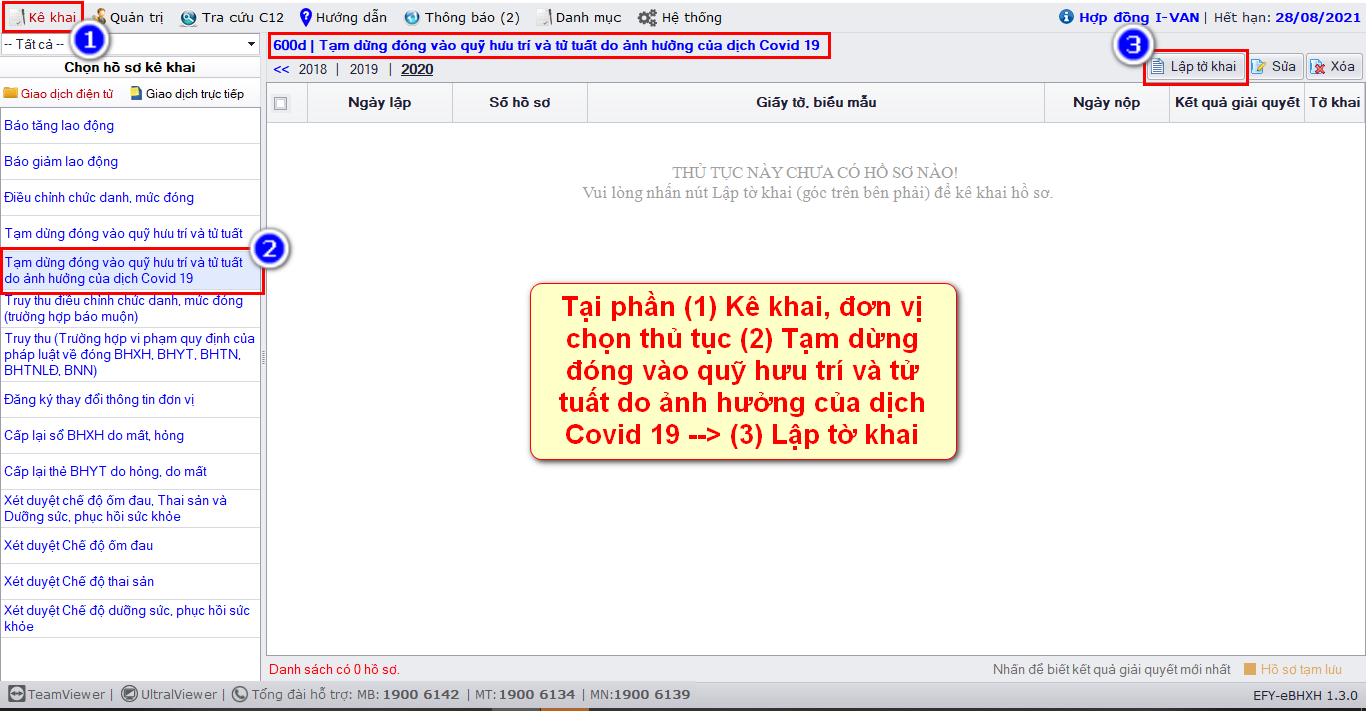
Task: Select year 2020
Action: (417, 69)
